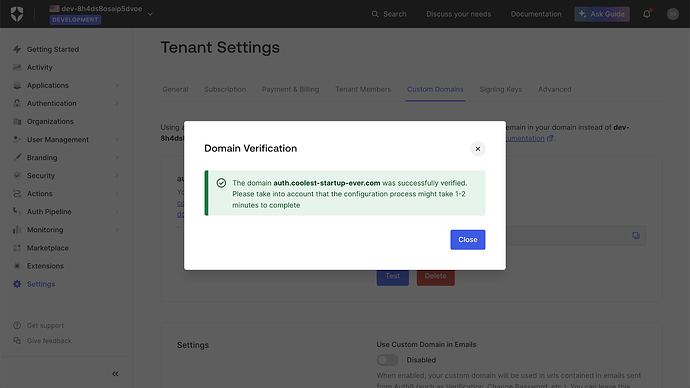Open the Payment & Billing tab

pos(290,89)
